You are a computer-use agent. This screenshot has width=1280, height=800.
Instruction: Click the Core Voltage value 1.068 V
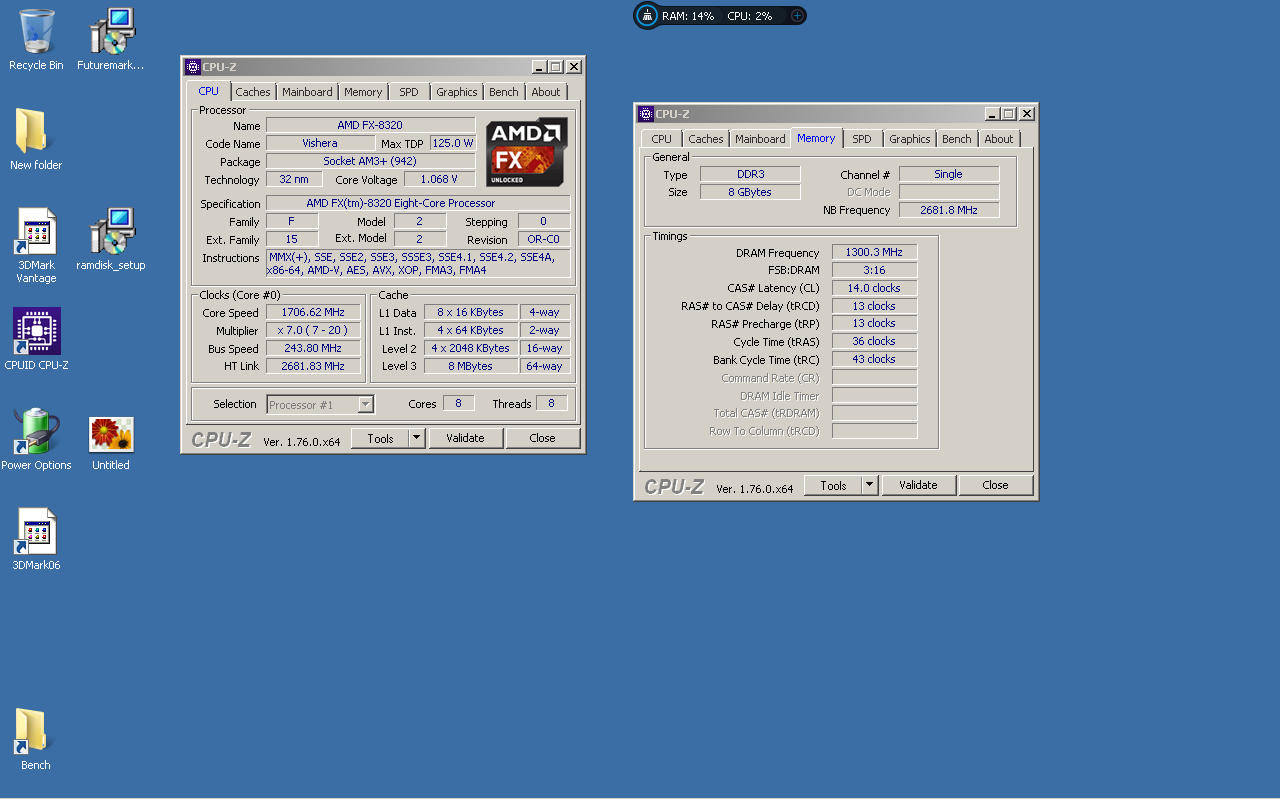point(440,179)
